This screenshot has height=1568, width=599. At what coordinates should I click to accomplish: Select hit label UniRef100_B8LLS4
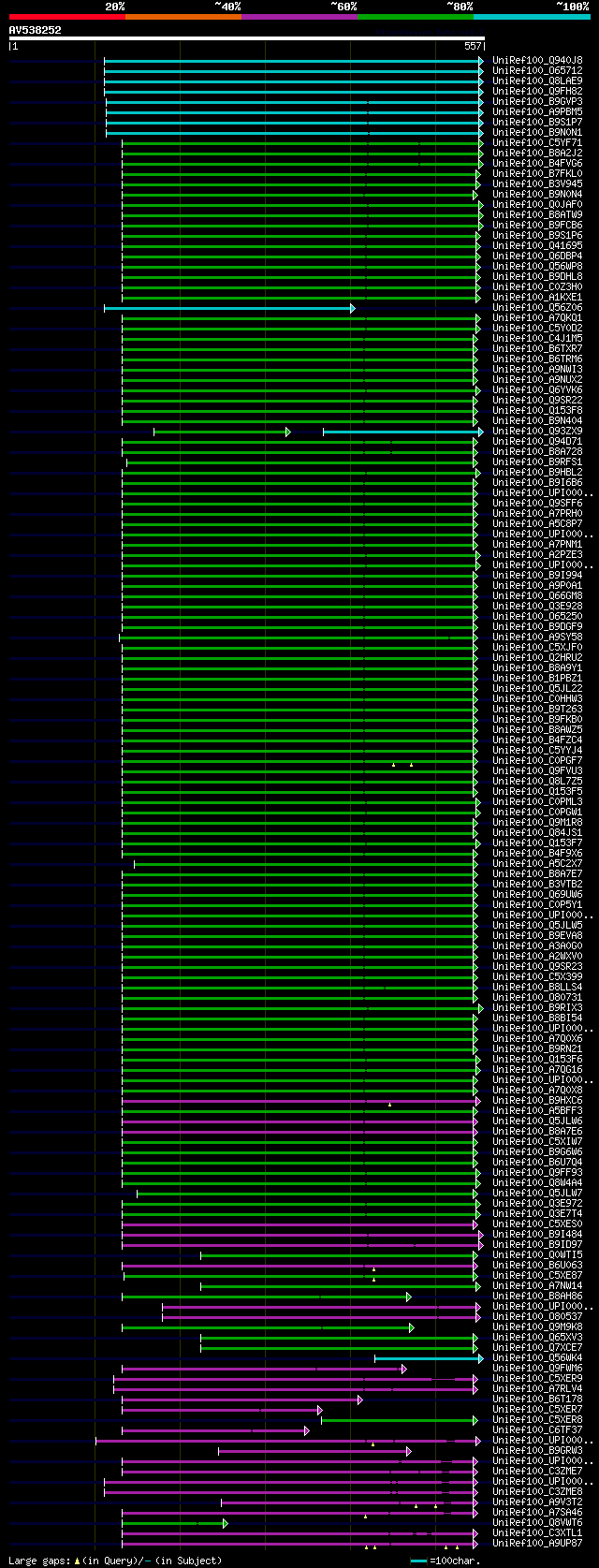coord(537,987)
